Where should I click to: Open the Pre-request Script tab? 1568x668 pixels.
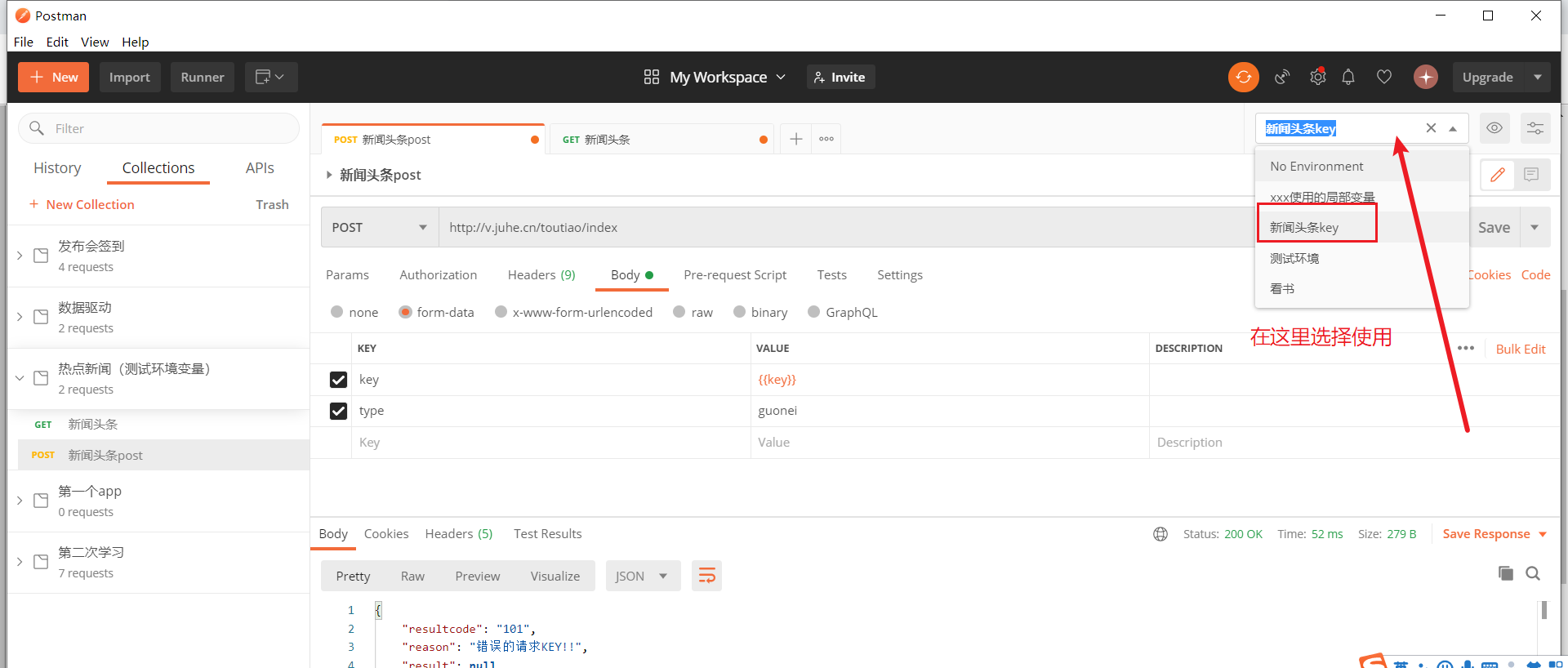click(x=735, y=275)
